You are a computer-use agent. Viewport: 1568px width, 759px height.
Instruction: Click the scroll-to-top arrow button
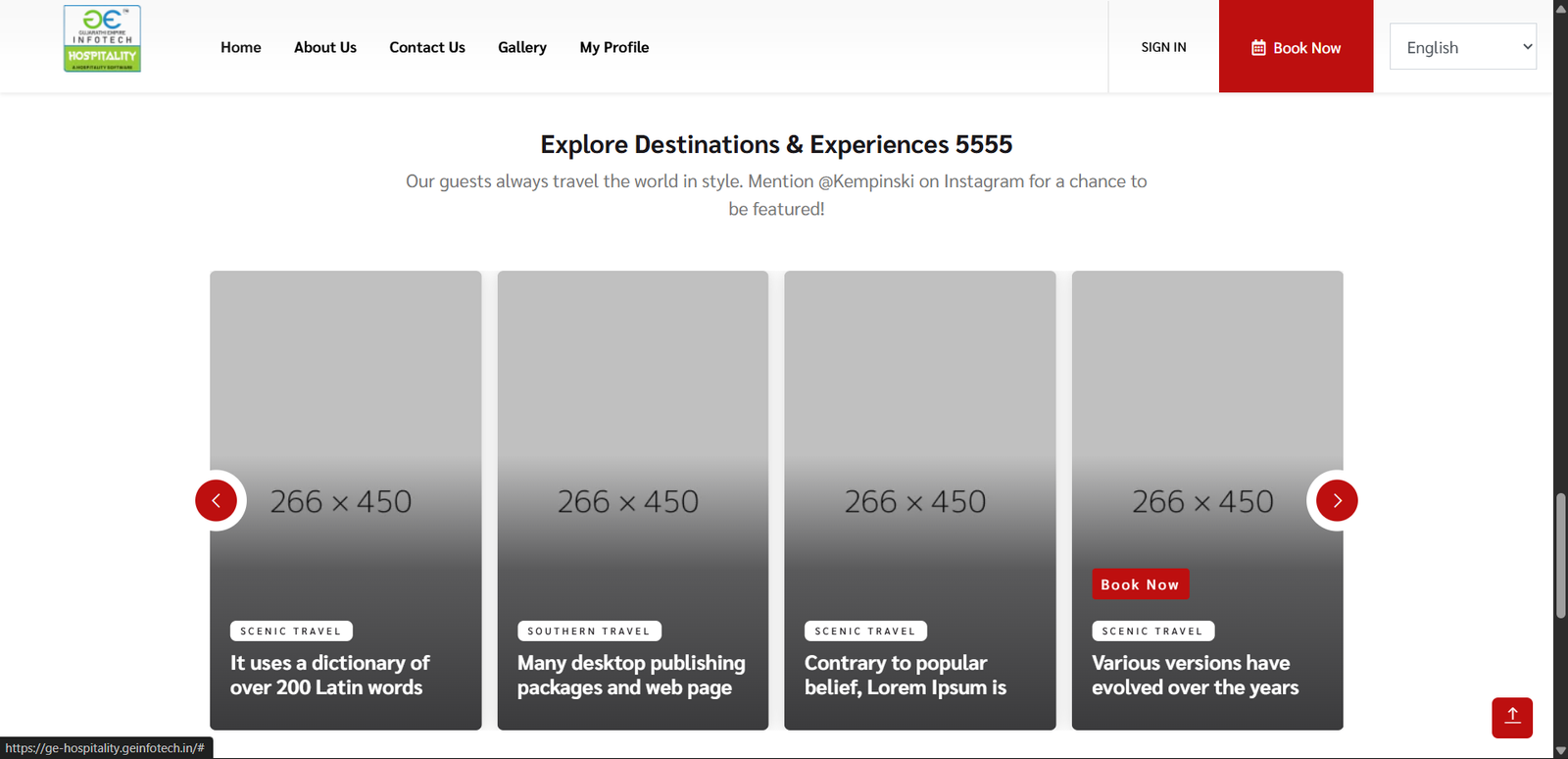point(1511,717)
